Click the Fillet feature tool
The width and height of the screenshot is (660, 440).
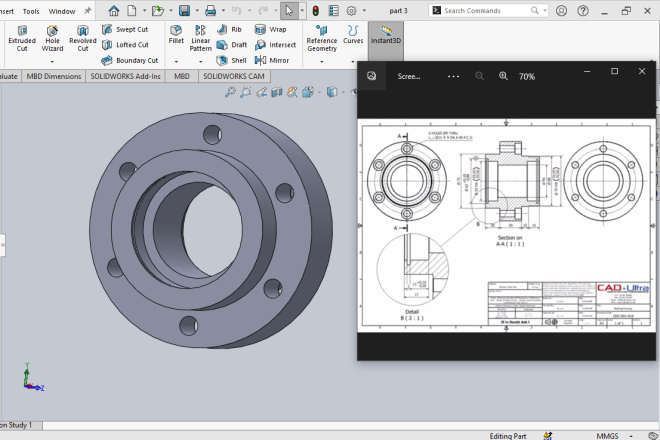pos(176,37)
